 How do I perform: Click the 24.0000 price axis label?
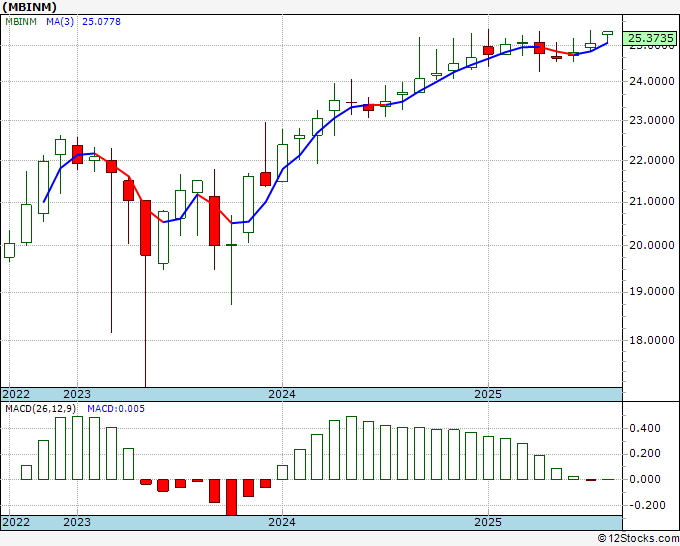pos(652,81)
